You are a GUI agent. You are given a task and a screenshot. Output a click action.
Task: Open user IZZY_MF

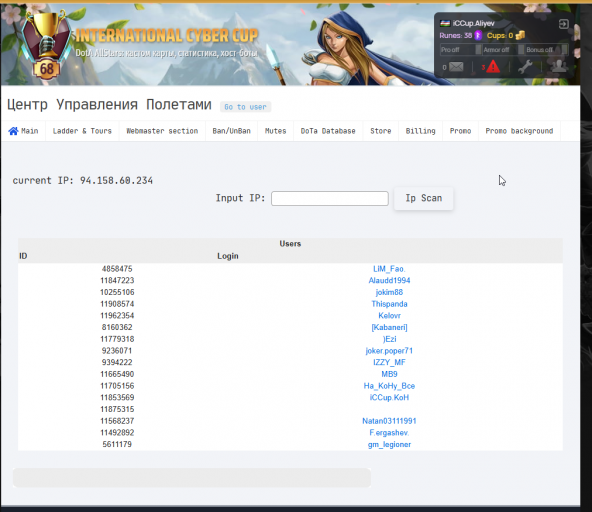pos(389,362)
